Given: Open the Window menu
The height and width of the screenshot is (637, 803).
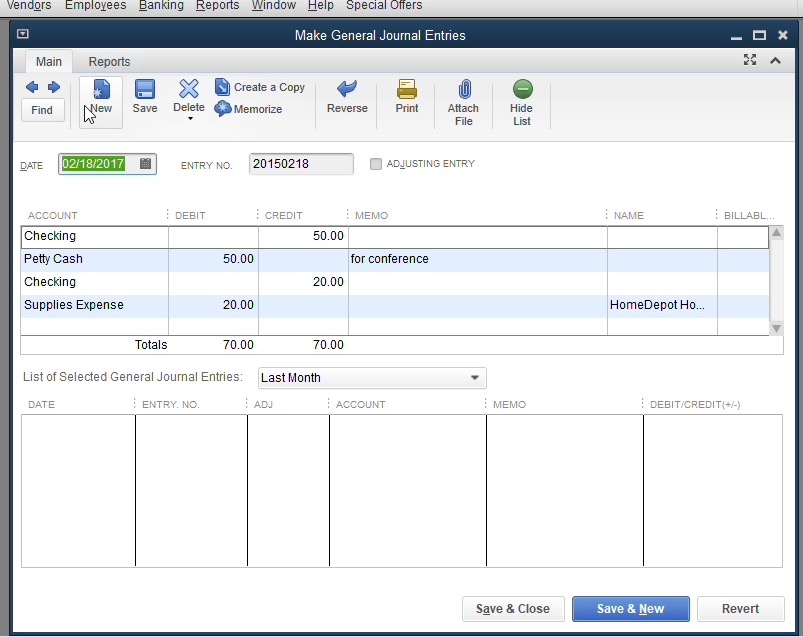Looking at the screenshot, I should coord(274,6).
